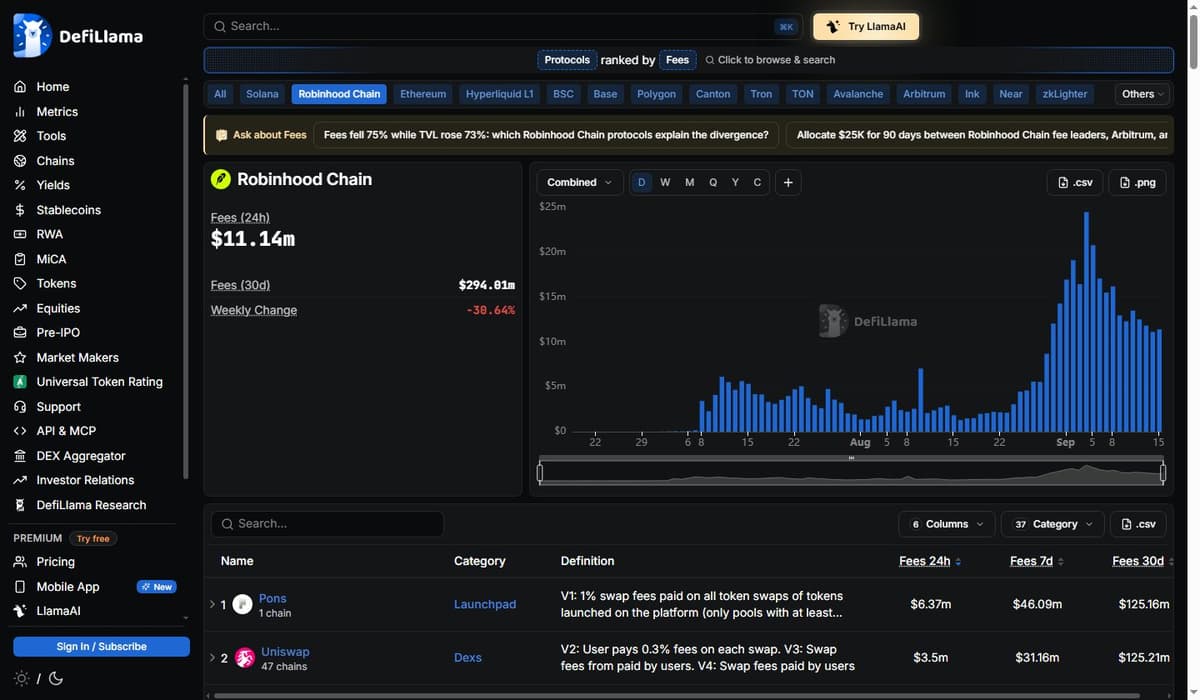Screen dimensions: 1200x700
Task: Select the Solana chain tab
Action: coord(262,94)
